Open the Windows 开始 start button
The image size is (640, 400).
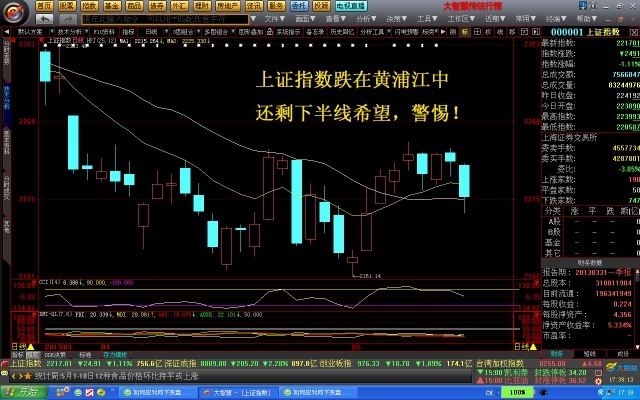click(x=24, y=392)
